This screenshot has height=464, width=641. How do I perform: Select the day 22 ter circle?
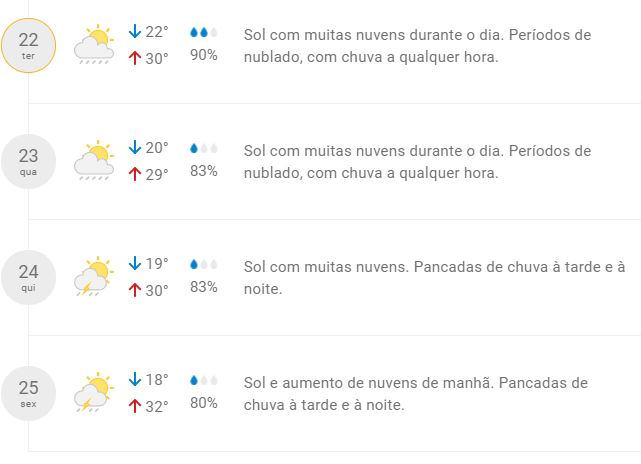[28, 45]
